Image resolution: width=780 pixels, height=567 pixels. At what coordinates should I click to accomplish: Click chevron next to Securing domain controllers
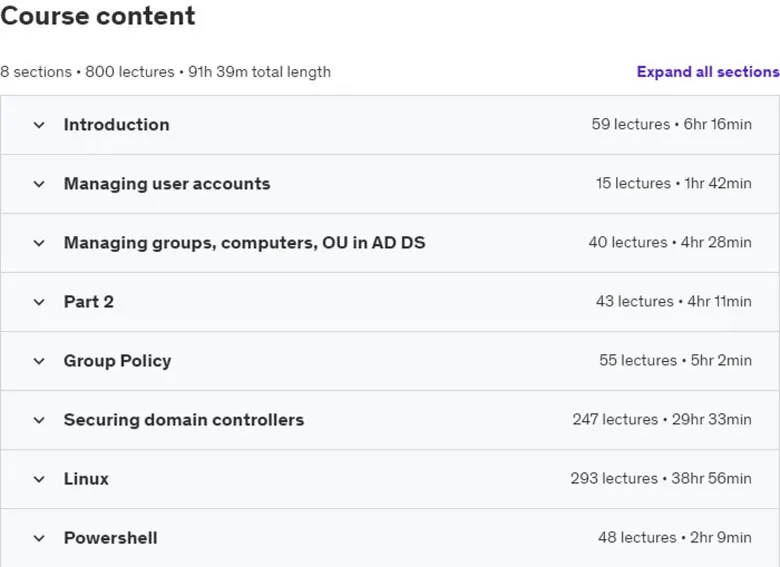[x=39, y=420]
